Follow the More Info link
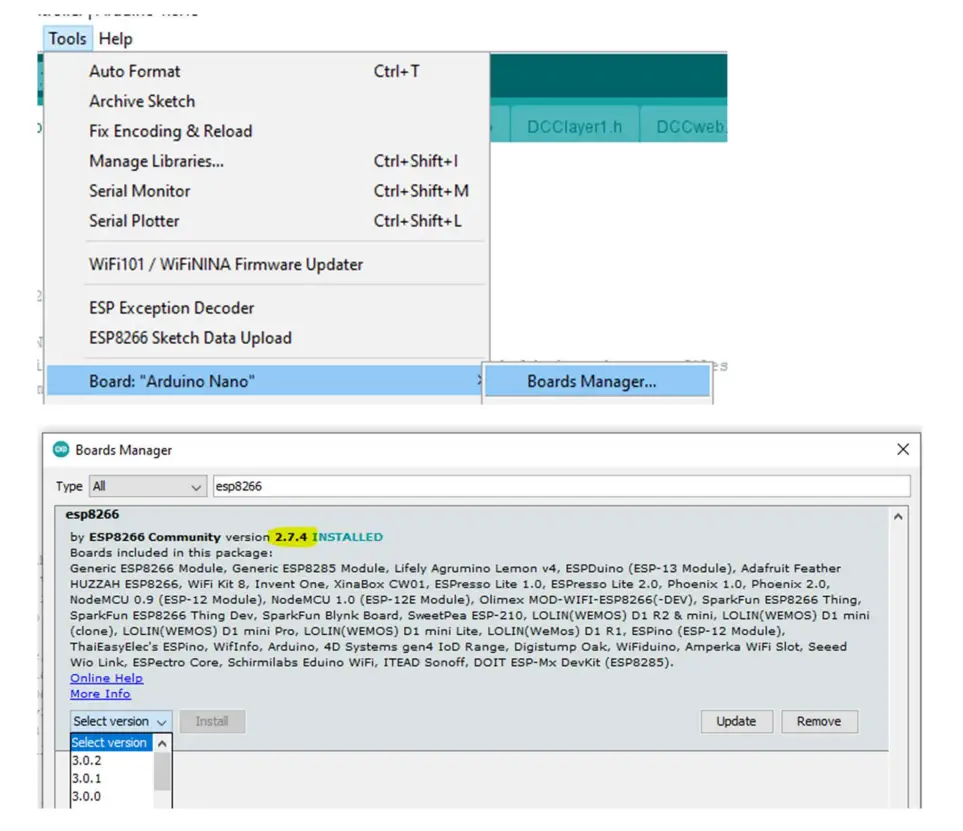Screen dimensions: 963x831 pyautogui.click(x=100, y=694)
